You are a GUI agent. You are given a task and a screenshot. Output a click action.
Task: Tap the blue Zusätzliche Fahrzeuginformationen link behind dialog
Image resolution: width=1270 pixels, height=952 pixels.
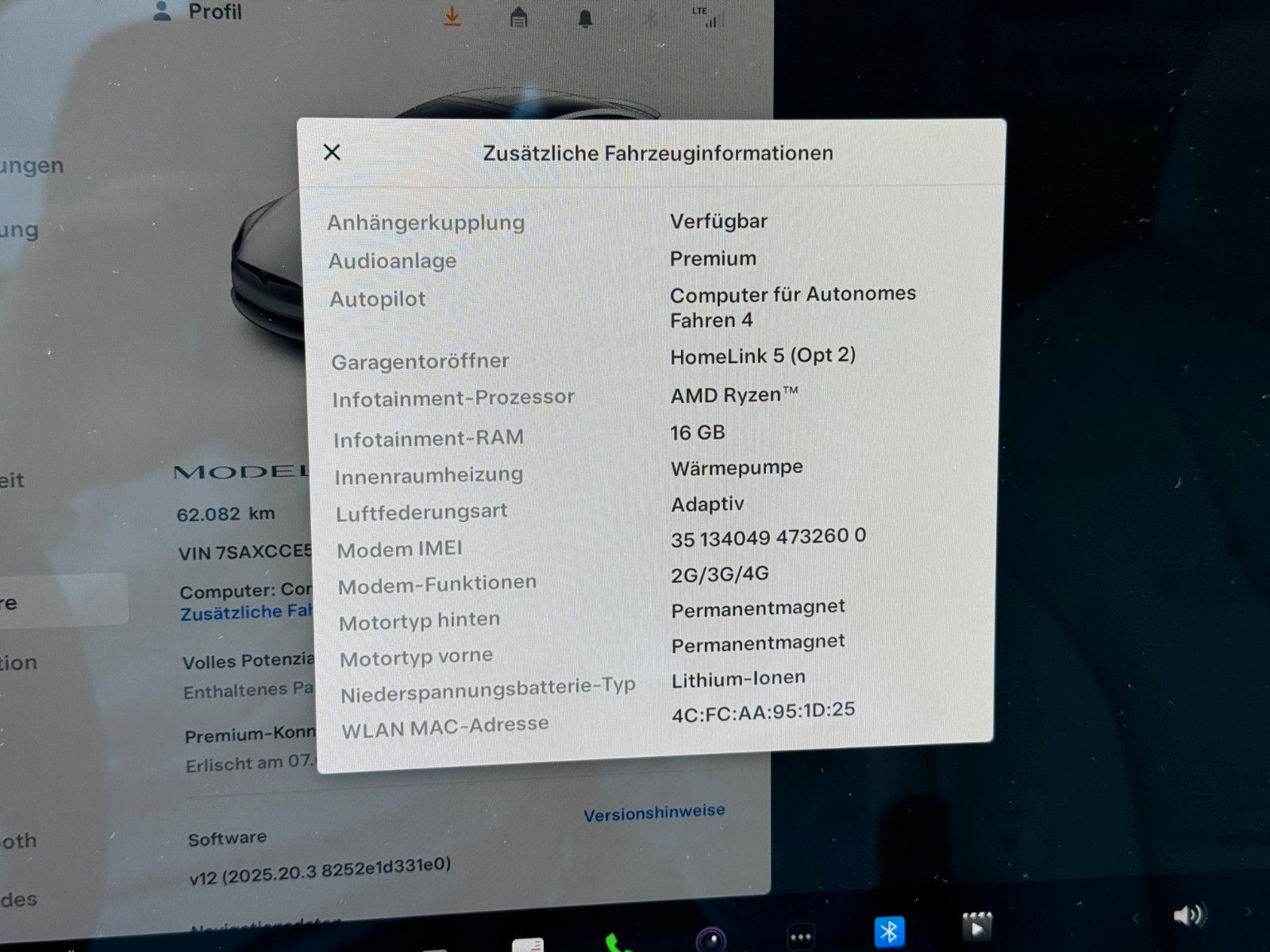pos(246,612)
